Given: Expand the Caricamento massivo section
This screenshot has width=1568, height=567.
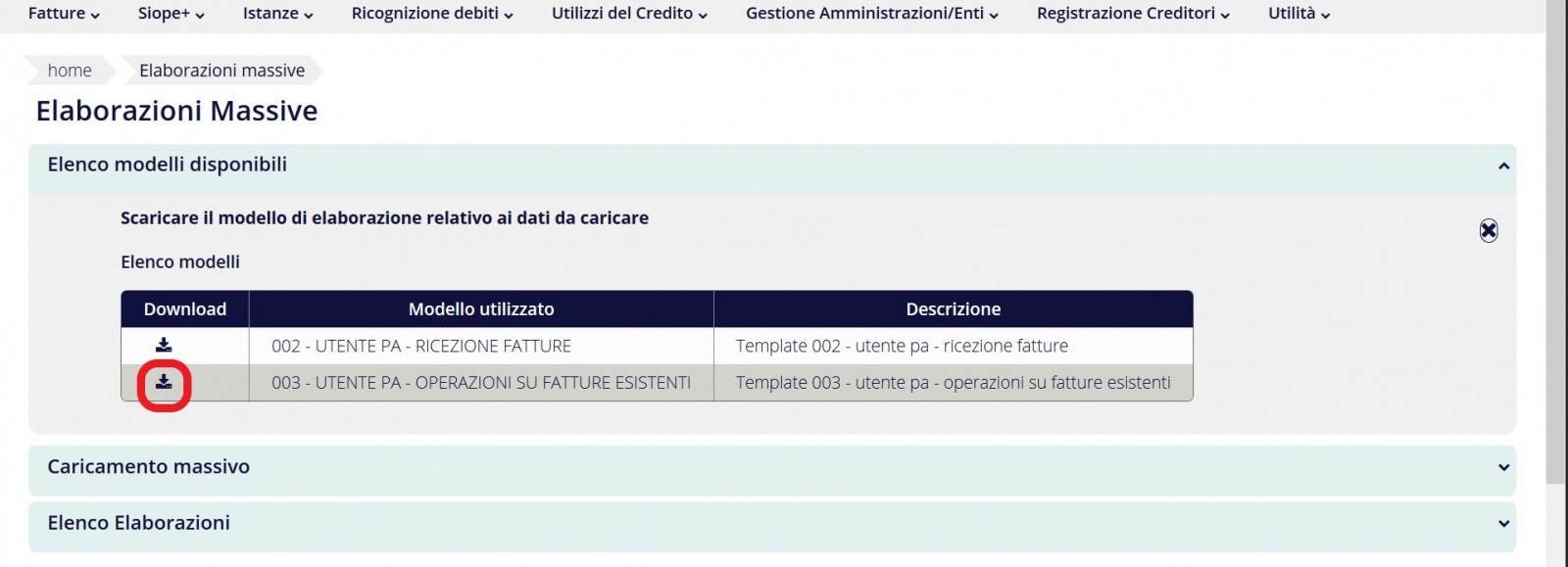Looking at the screenshot, I should click(x=1503, y=467).
